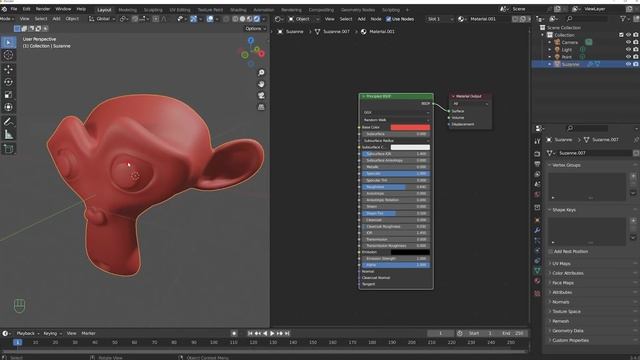Open the Render menu
This screenshot has width=640, height=360.
coord(43,9)
